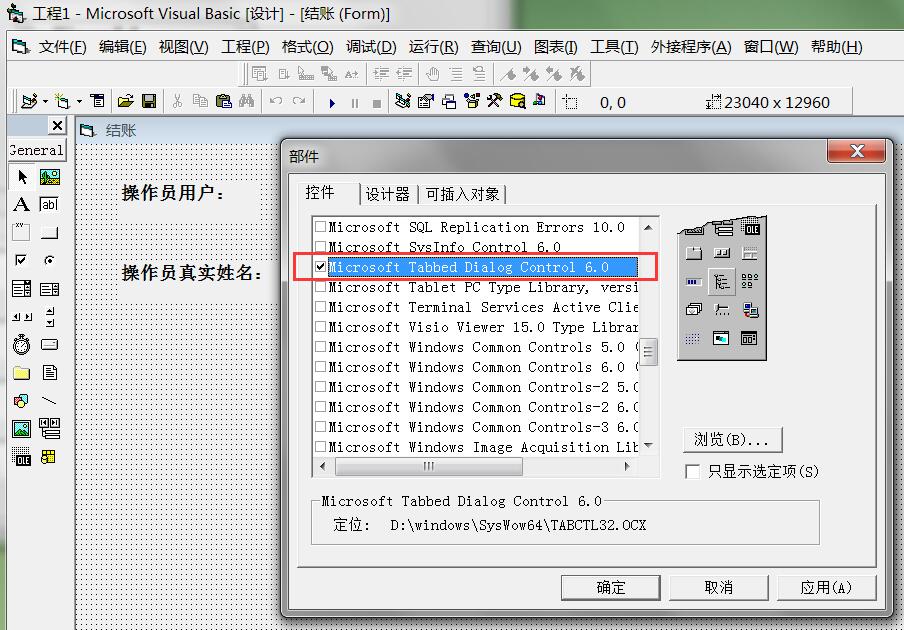Click the component list scroll-down arrow
The width and height of the screenshot is (904, 630).
(648, 446)
